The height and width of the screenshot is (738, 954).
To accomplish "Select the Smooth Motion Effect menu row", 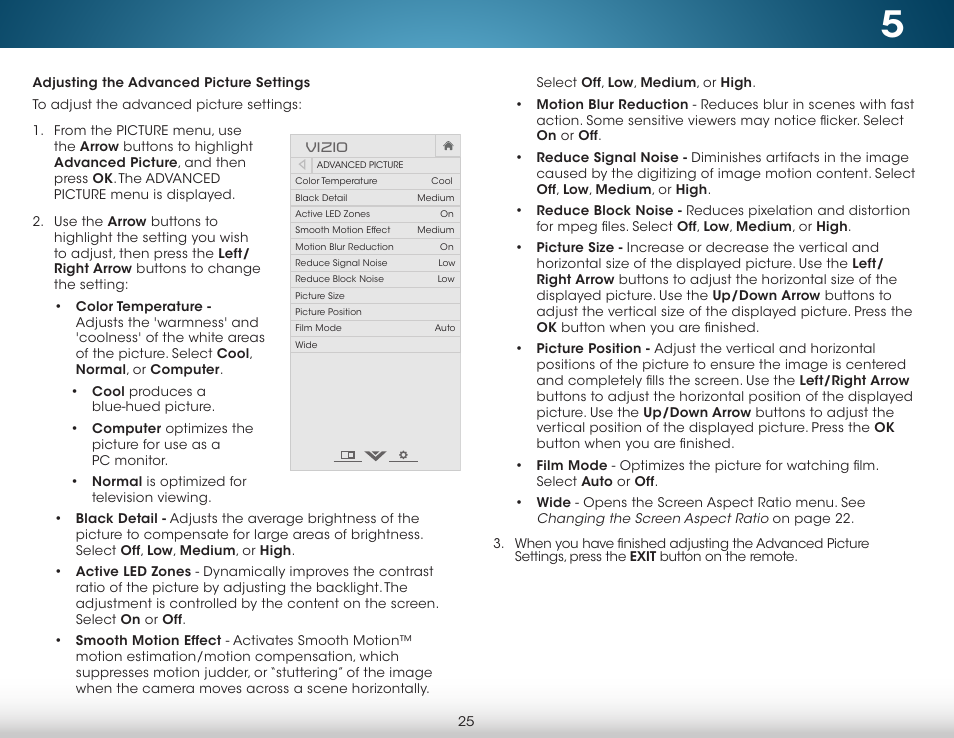I will pyautogui.click(x=375, y=230).
